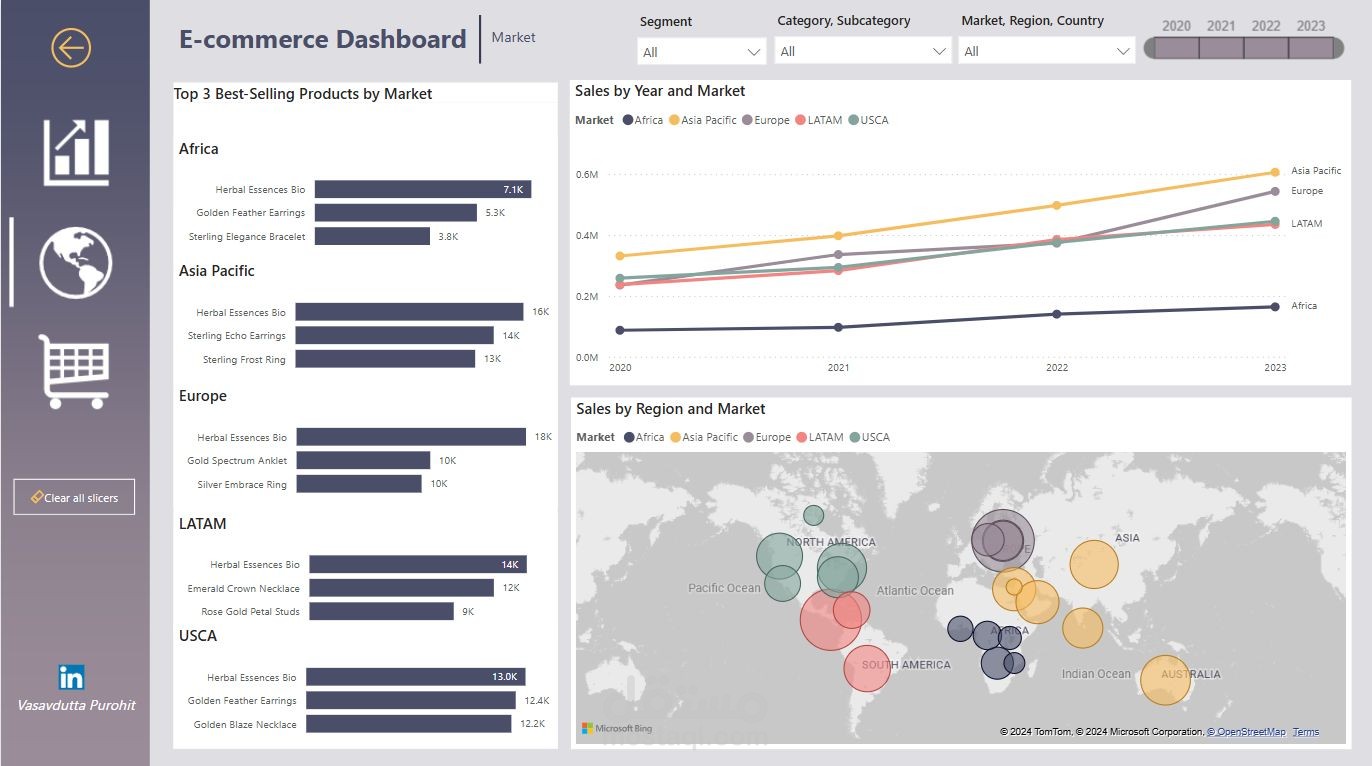Open the OpenStreetMap link on the map
The height and width of the screenshot is (766, 1372).
click(1246, 732)
